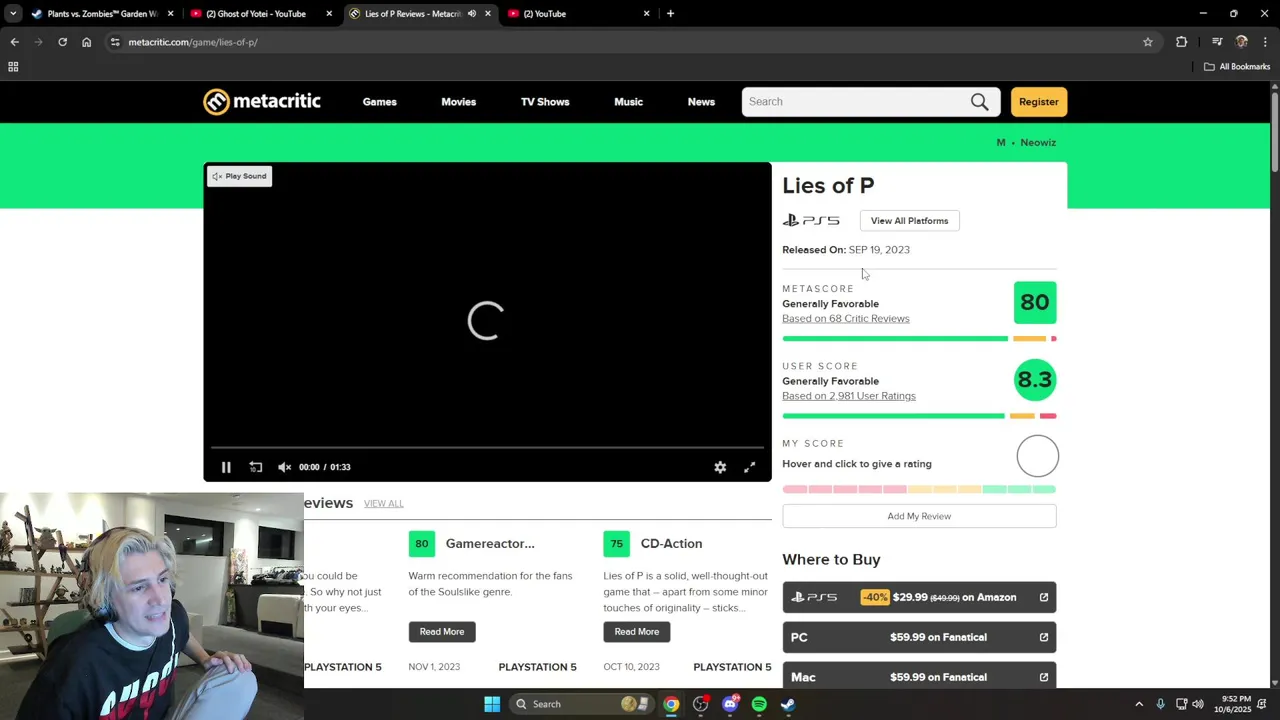1280x720 pixels.
Task: Open Movies menu on Metacritic
Action: [x=458, y=102]
